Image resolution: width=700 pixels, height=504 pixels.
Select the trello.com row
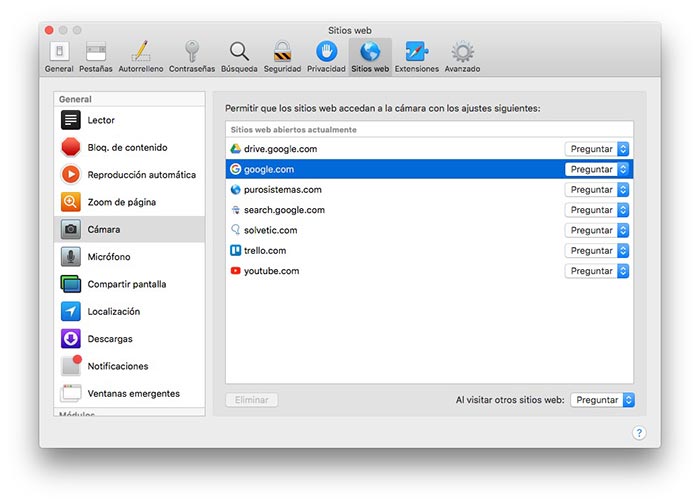429,250
